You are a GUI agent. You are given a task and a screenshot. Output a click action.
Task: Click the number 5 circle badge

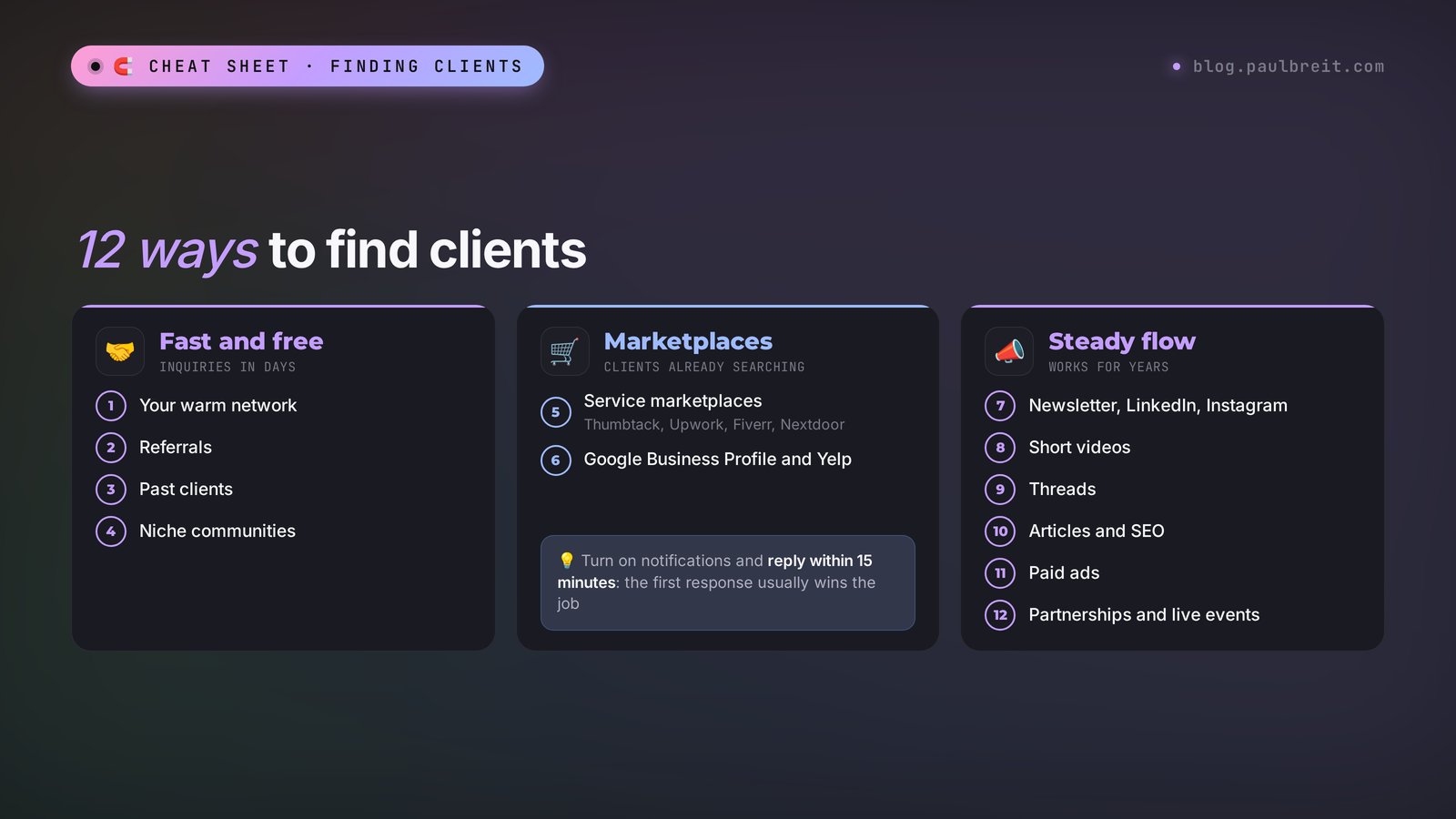(556, 412)
